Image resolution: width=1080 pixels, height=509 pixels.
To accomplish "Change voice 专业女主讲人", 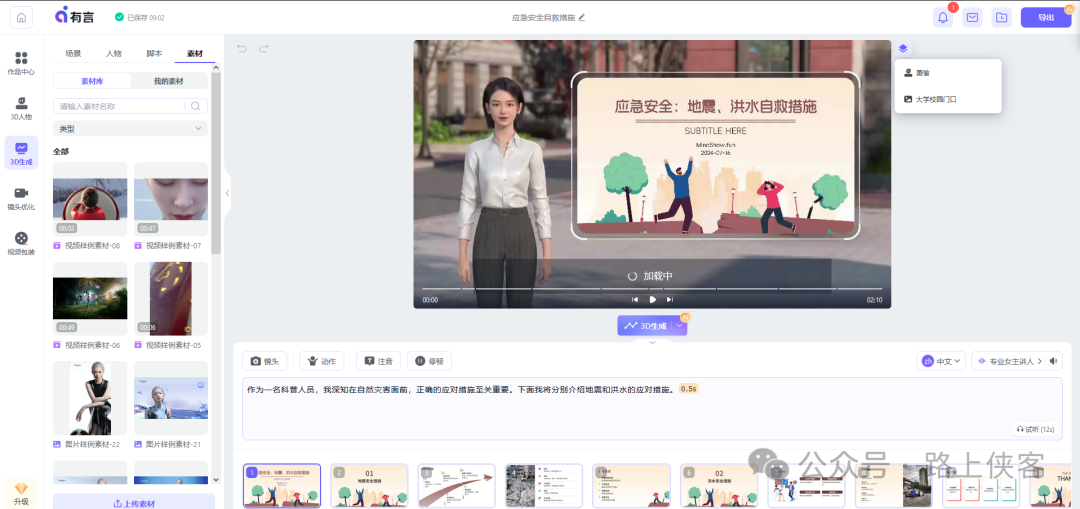I will (1008, 361).
